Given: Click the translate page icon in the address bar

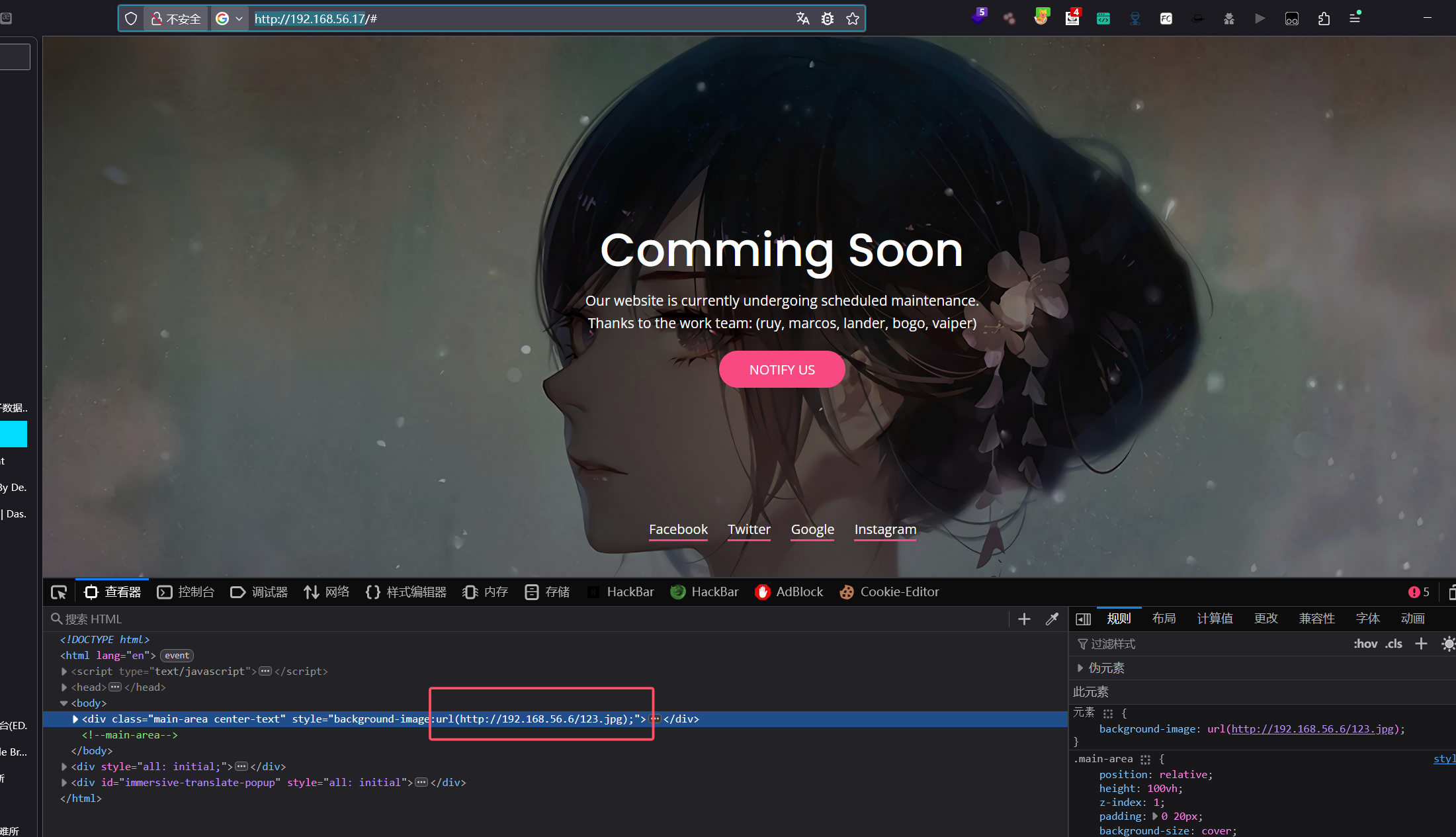Looking at the screenshot, I should tap(802, 19).
